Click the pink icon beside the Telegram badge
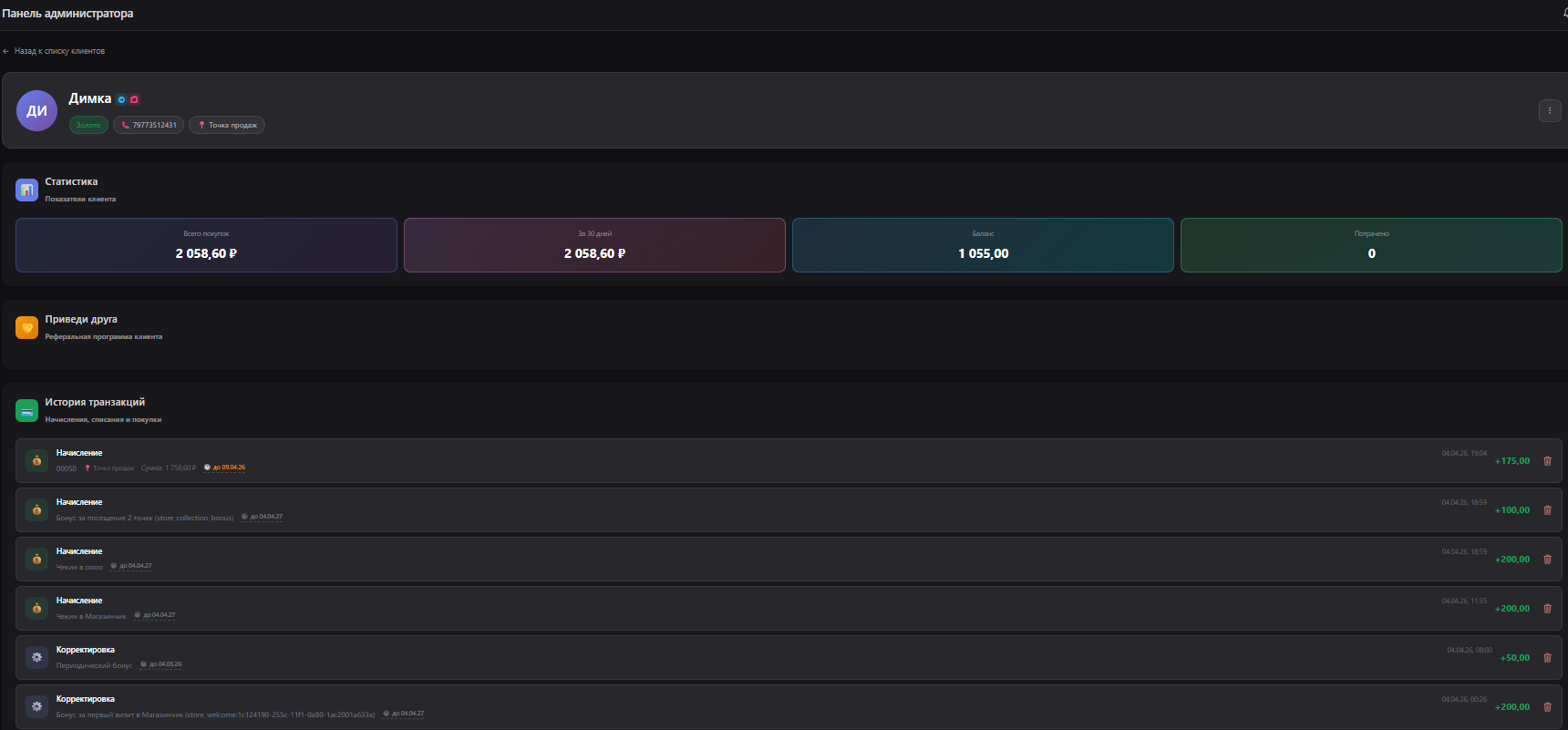Viewport: 1568px width, 730px height. point(134,99)
